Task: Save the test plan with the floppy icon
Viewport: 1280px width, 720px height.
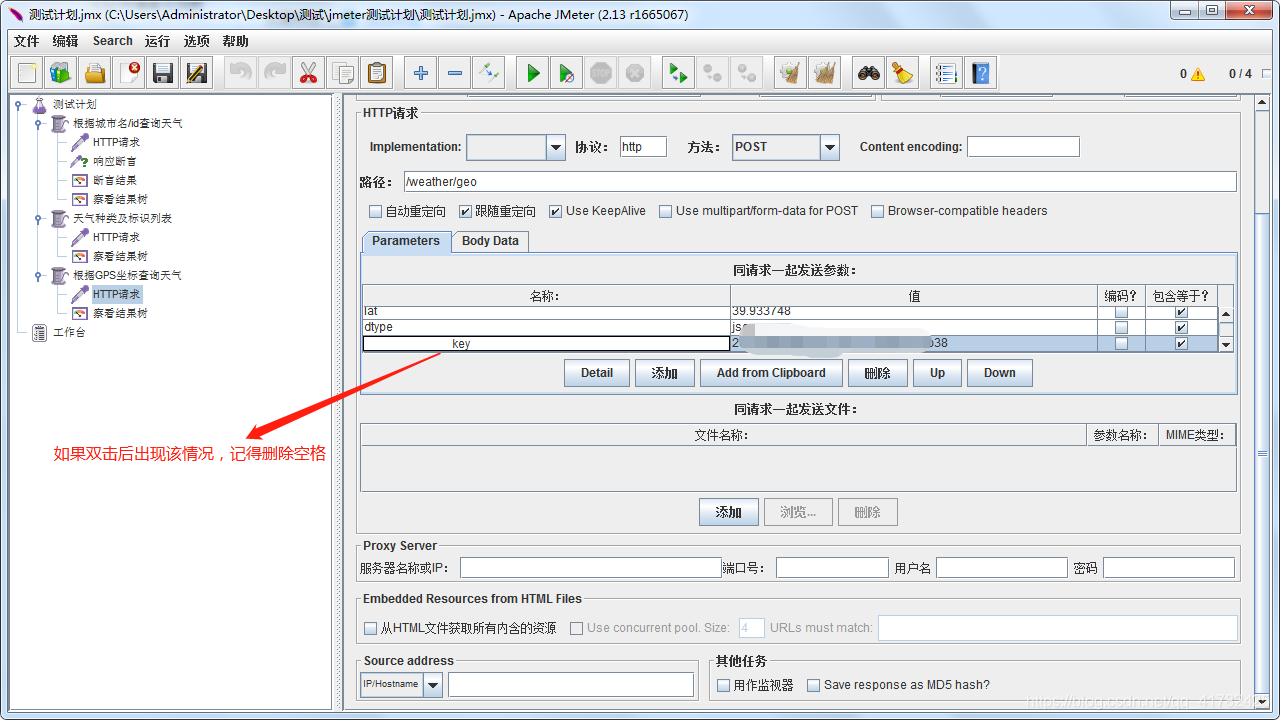Action: 163,73
